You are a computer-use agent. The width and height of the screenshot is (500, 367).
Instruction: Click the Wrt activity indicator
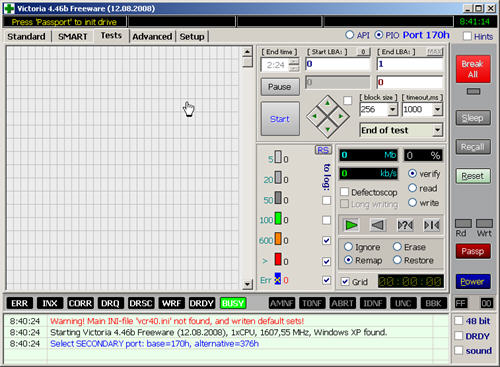(484, 224)
